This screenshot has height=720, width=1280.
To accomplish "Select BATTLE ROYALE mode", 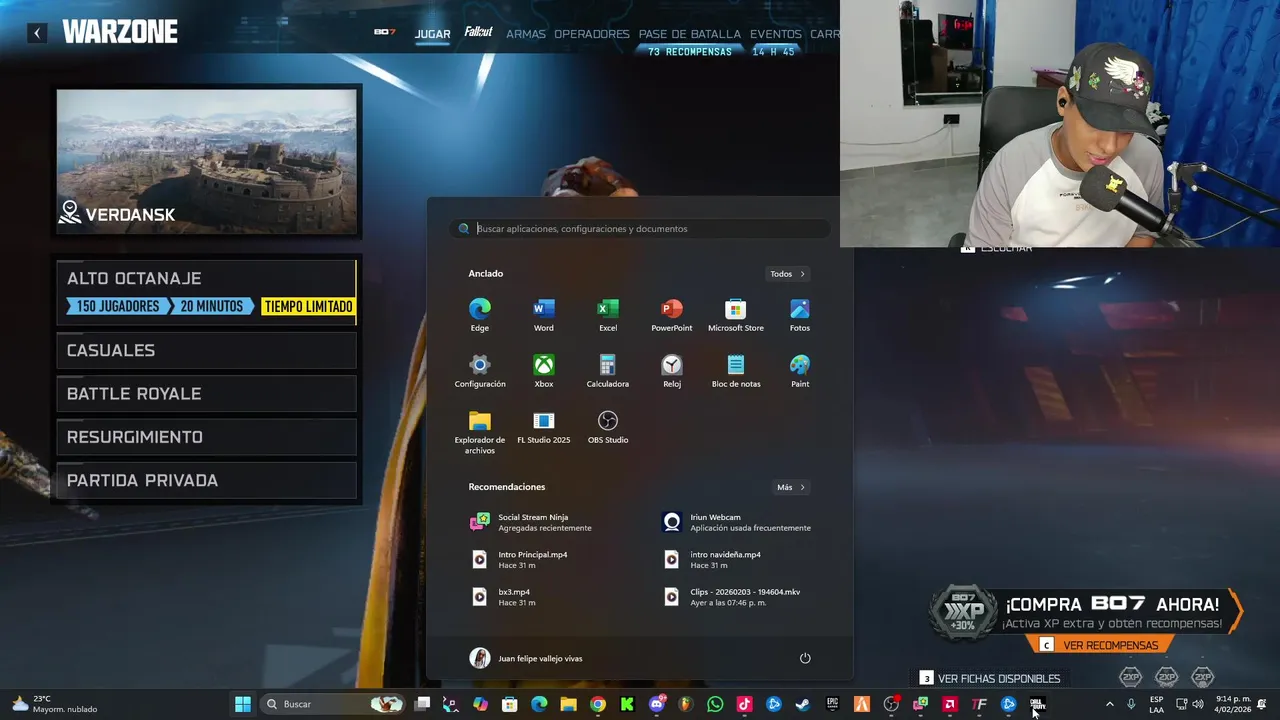I will [206, 394].
